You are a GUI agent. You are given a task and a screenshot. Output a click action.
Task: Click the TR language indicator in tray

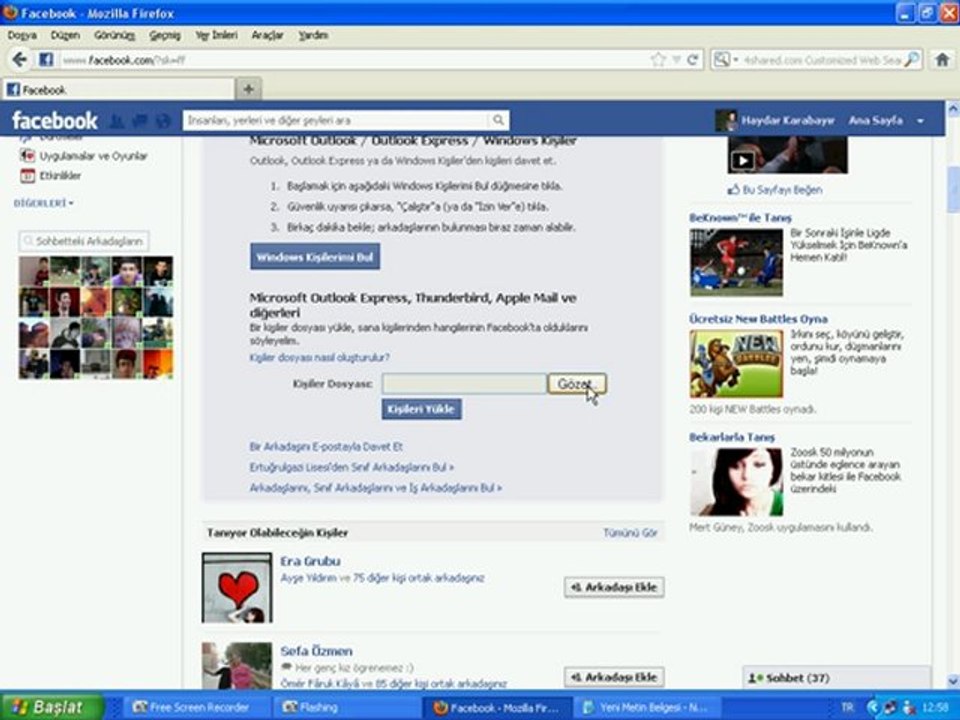(847, 707)
